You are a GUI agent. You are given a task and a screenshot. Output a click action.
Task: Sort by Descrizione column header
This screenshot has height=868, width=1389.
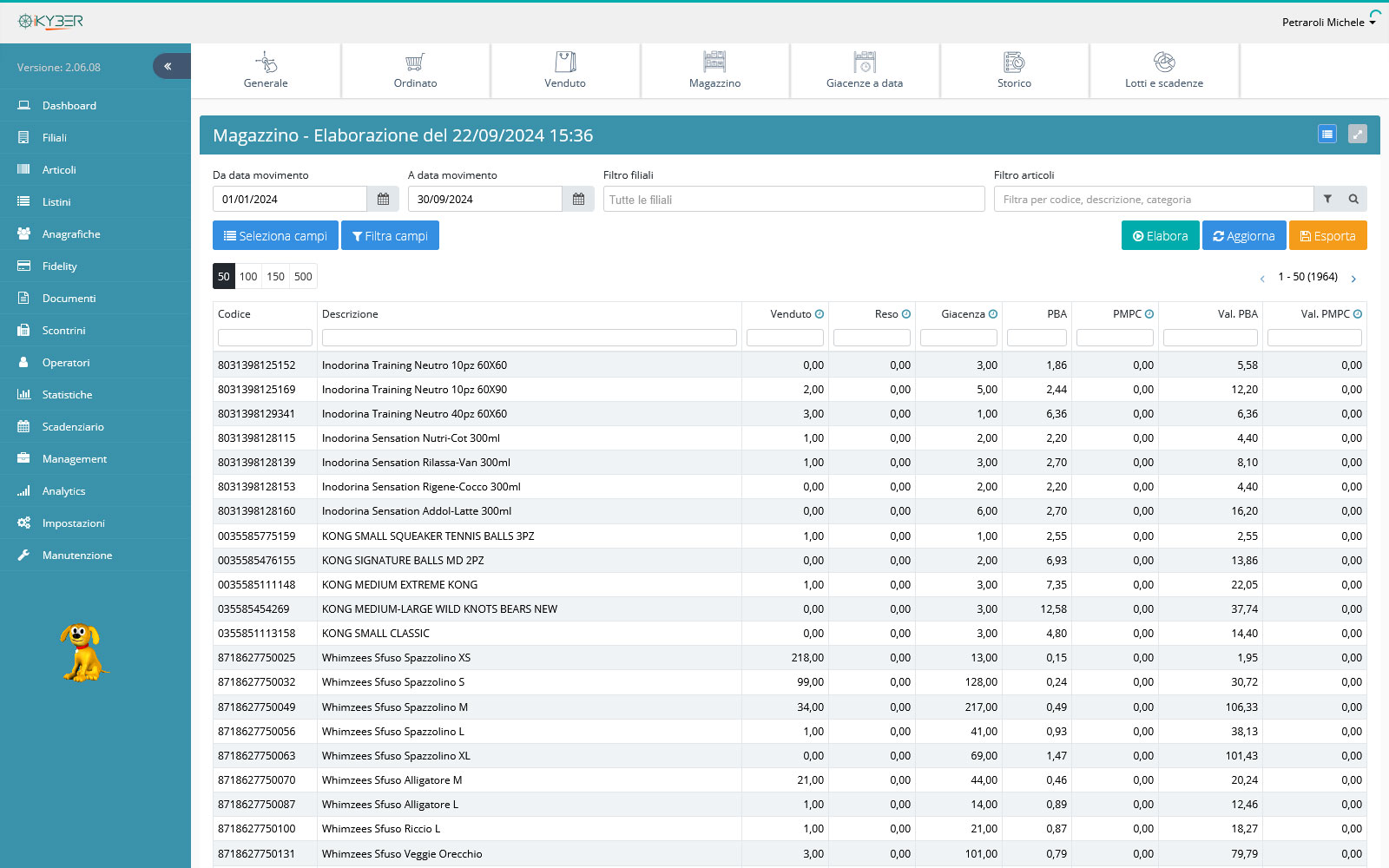350,314
